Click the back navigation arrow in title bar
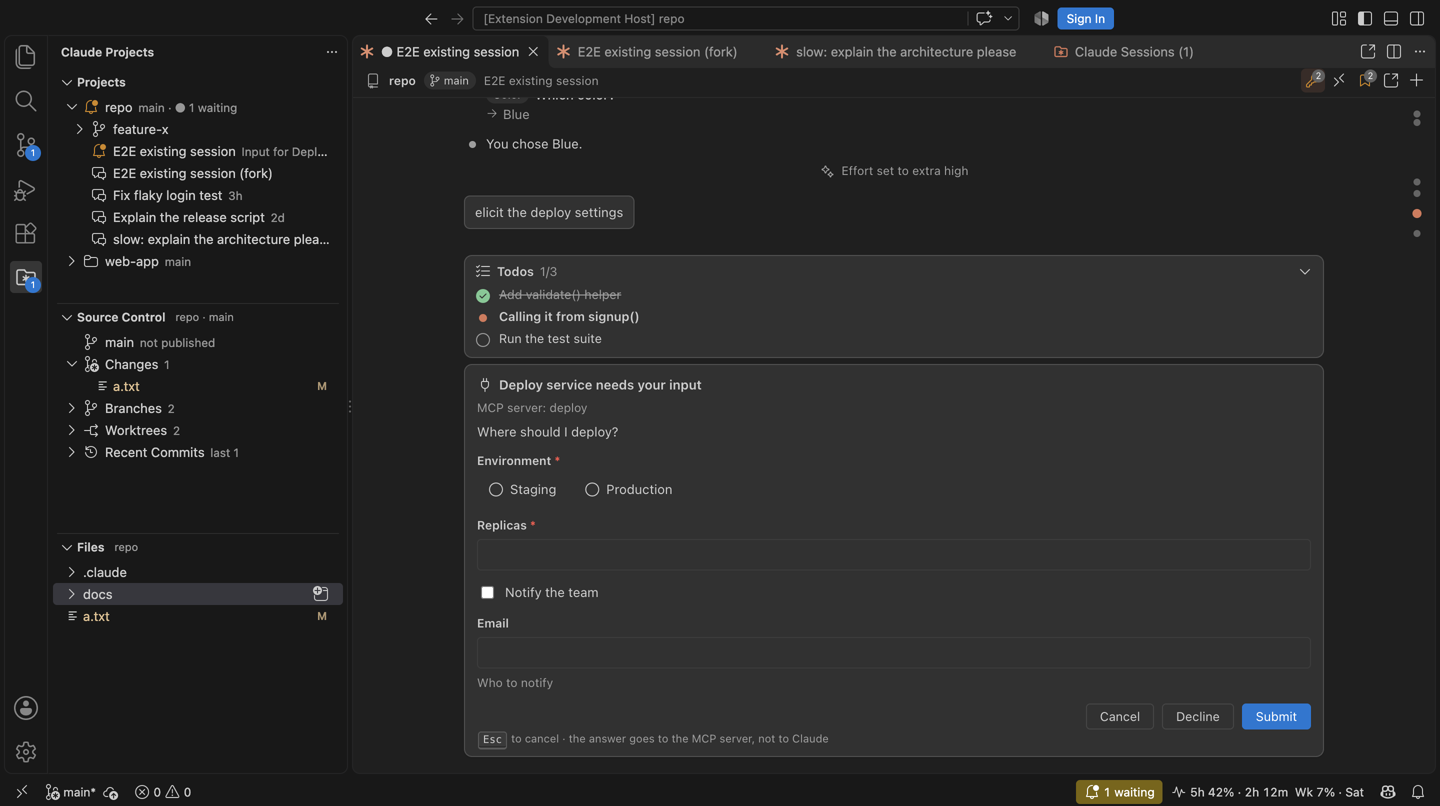This screenshot has width=1440, height=806. click(x=431, y=19)
